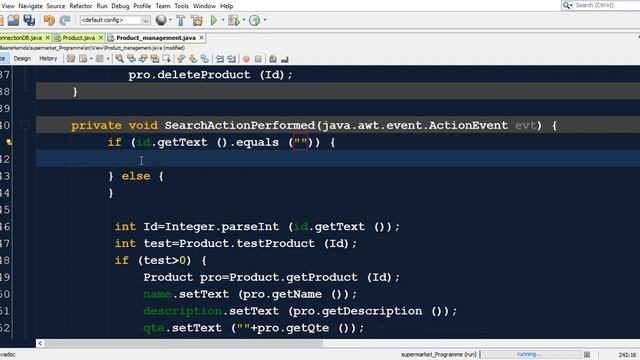Click the stop button beside running progress

(587, 354)
